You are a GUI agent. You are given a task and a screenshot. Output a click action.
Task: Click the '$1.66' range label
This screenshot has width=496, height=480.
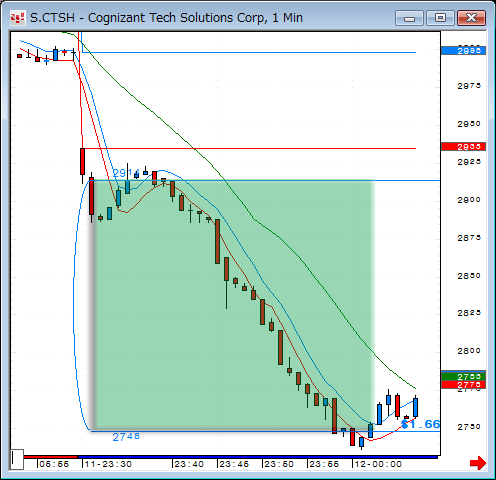pyautogui.click(x=421, y=424)
